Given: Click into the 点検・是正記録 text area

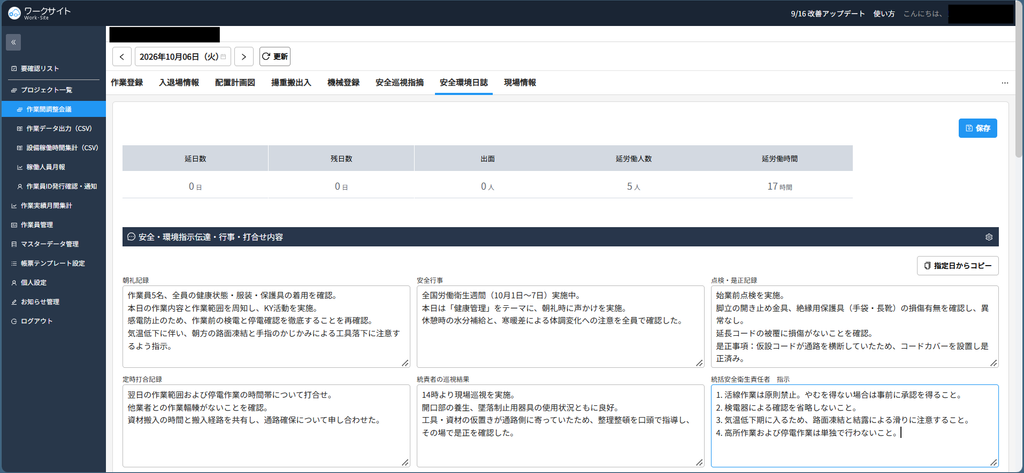Looking at the screenshot, I should point(854,327).
